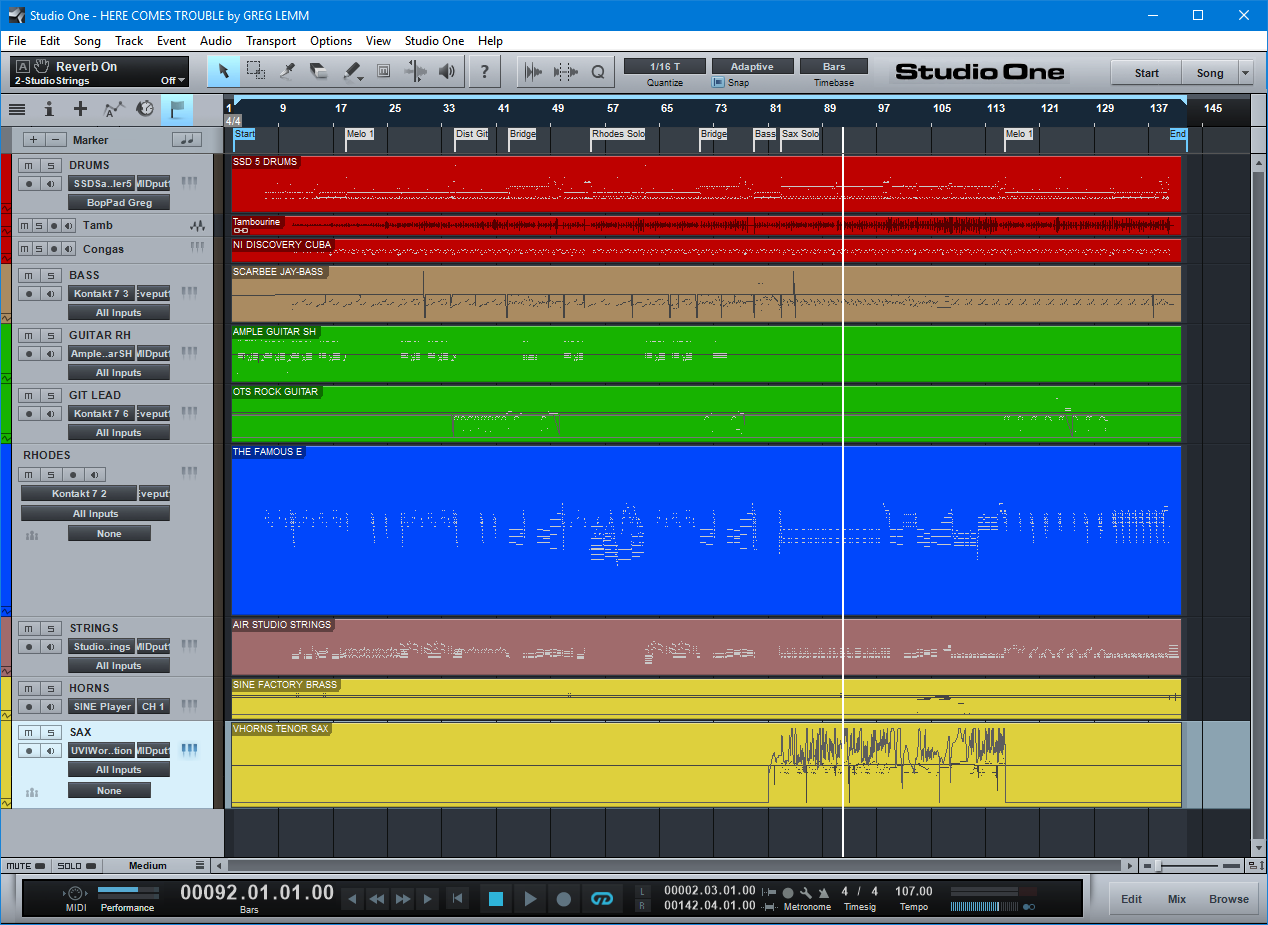The width and height of the screenshot is (1268, 925).
Task: Arm record on the GUITAR RH track
Action: 29,353
